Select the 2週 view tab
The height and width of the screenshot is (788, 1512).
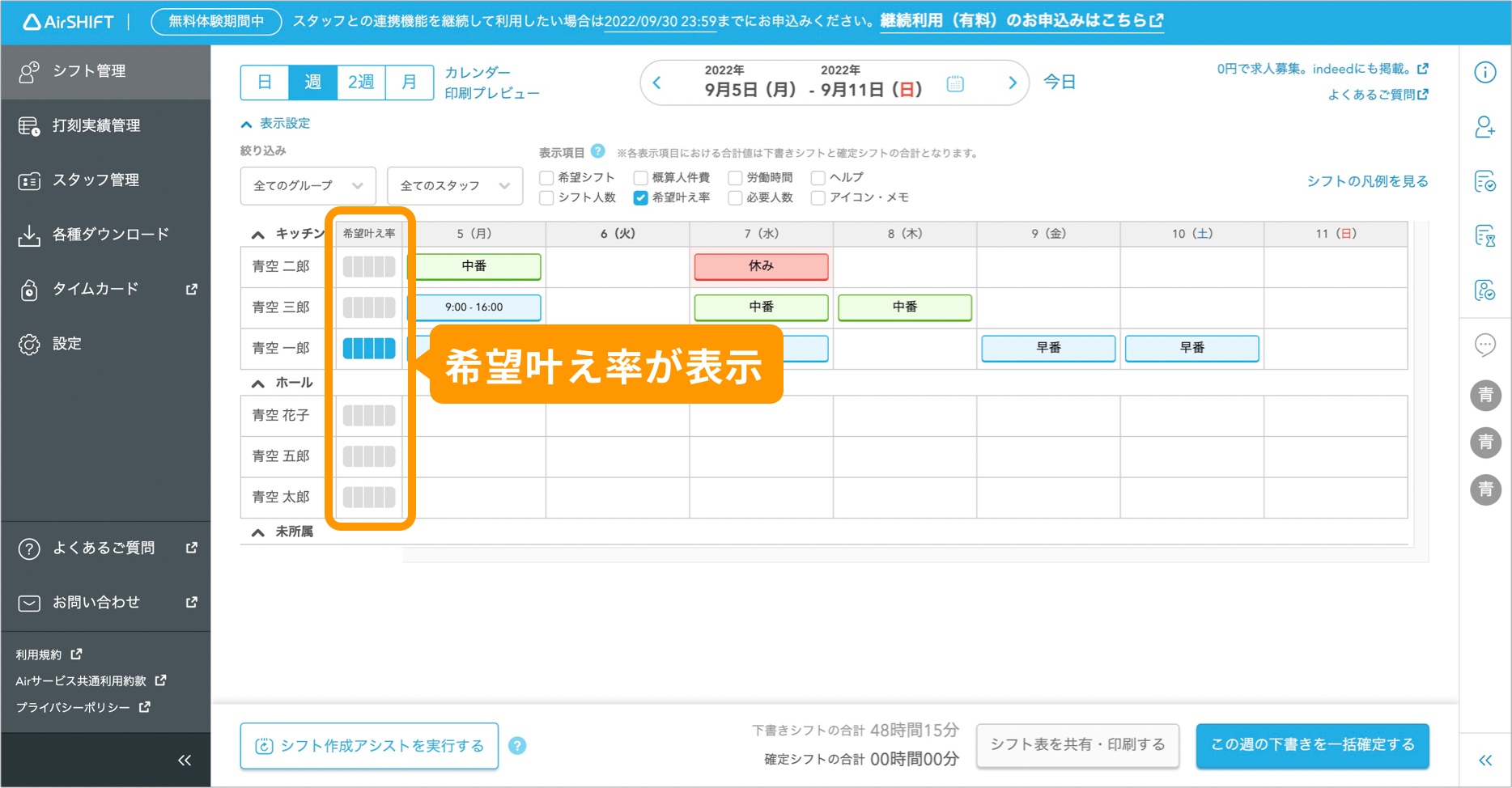click(360, 81)
